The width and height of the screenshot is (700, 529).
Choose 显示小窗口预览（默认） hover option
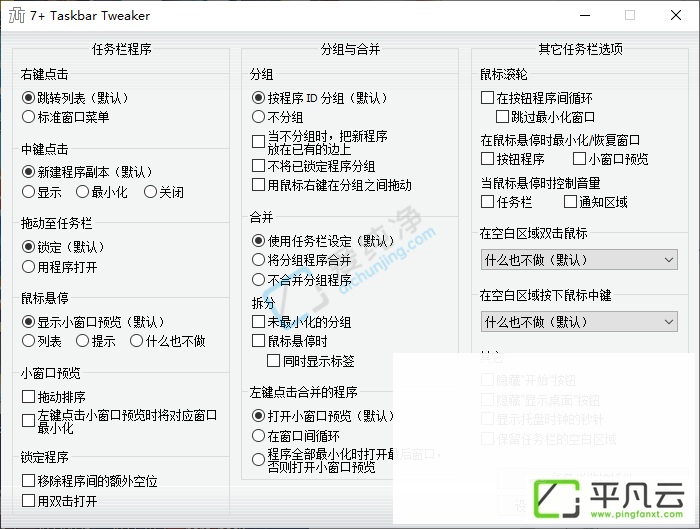[x=28, y=322]
